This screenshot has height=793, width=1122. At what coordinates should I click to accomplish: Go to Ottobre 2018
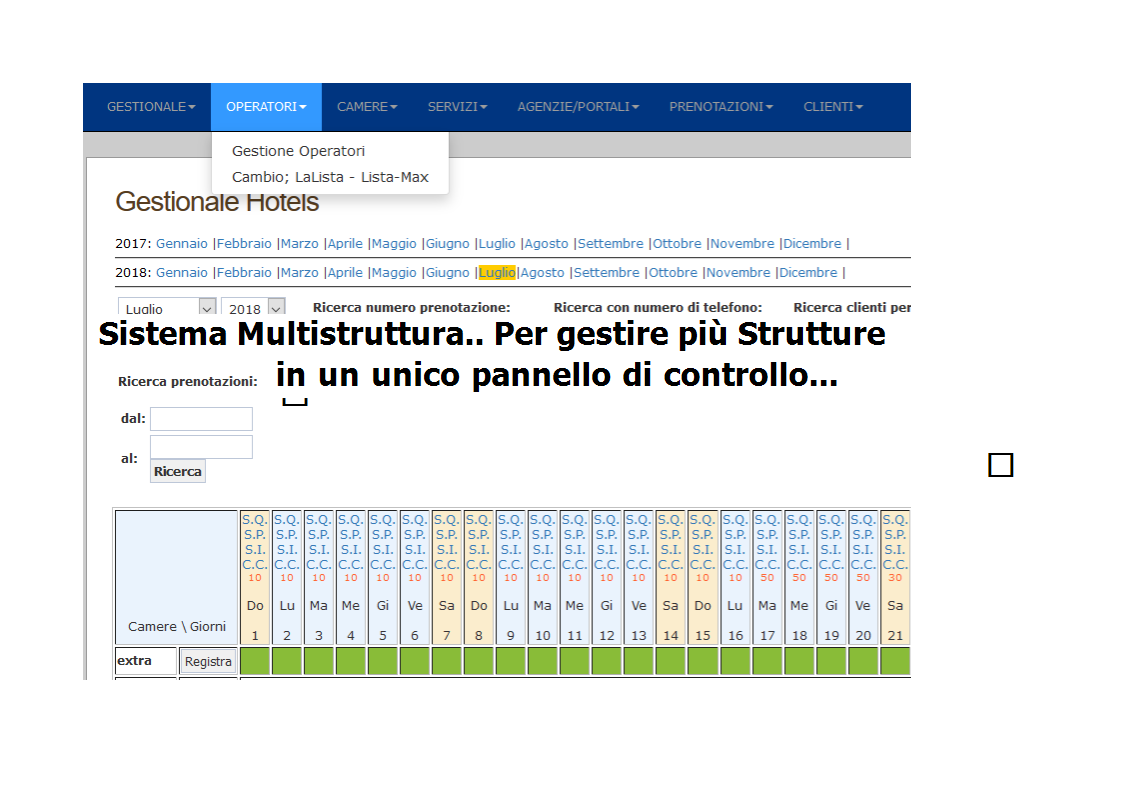pos(673,273)
